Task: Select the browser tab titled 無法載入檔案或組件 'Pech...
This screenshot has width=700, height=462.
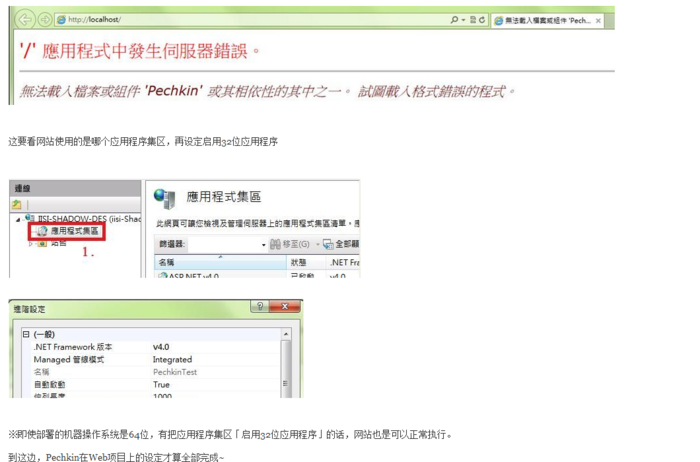Action: [x=547, y=21]
